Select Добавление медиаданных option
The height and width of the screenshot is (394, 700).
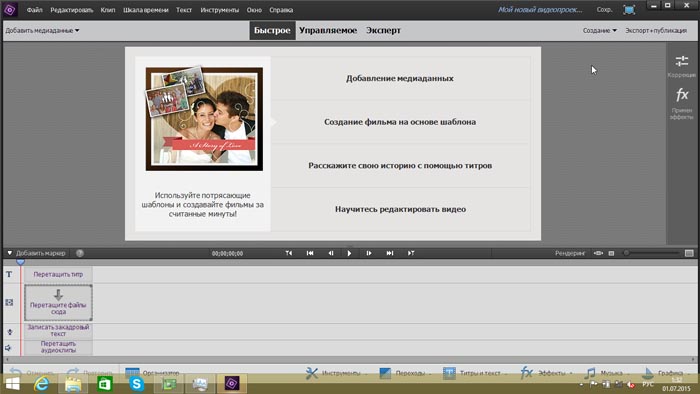click(400, 78)
